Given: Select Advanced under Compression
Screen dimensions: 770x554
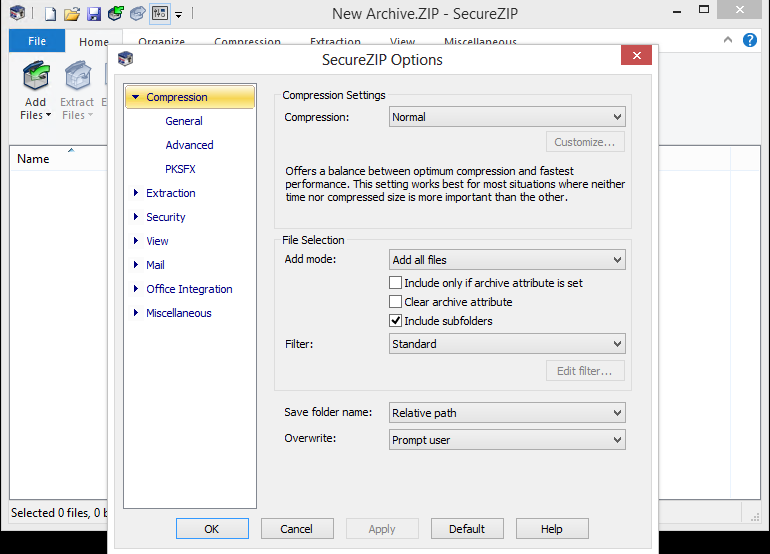Looking at the screenshot, I should [x=190, y=145].
